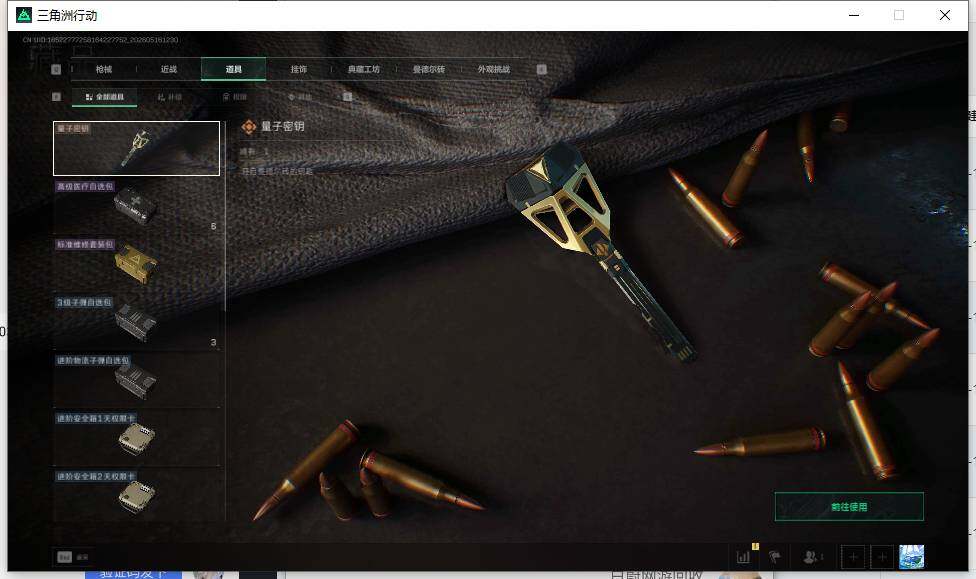Image resolution: width=976 pixels, height=579 pixels.
Task: Select the 进阶物流子弹自选包 item card
Action: 136,380
